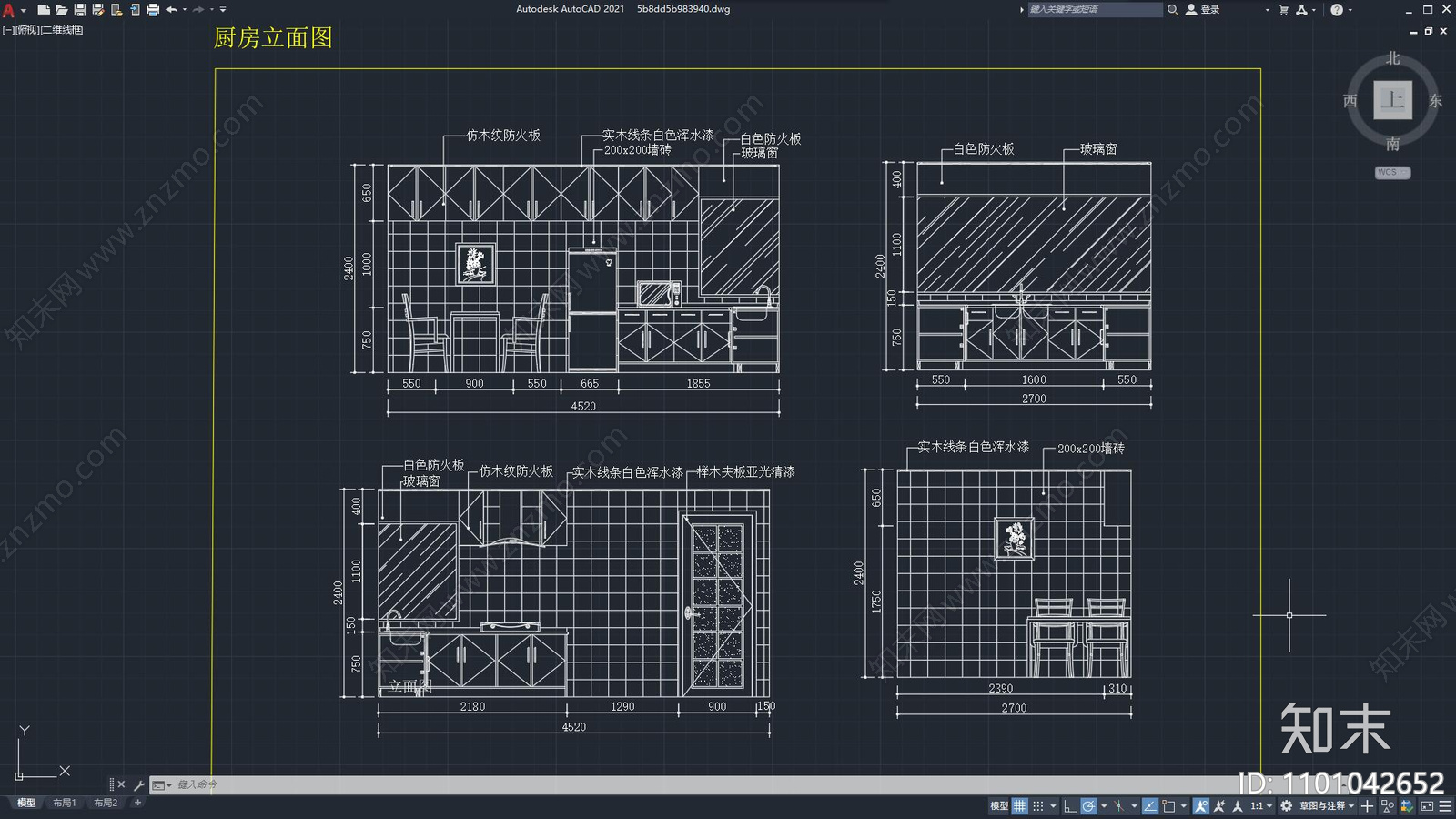The height and width of the screenshot is (819, 1456).
Task: Click the Autodesk connect triangle icon
Action: coord(1302,9)
